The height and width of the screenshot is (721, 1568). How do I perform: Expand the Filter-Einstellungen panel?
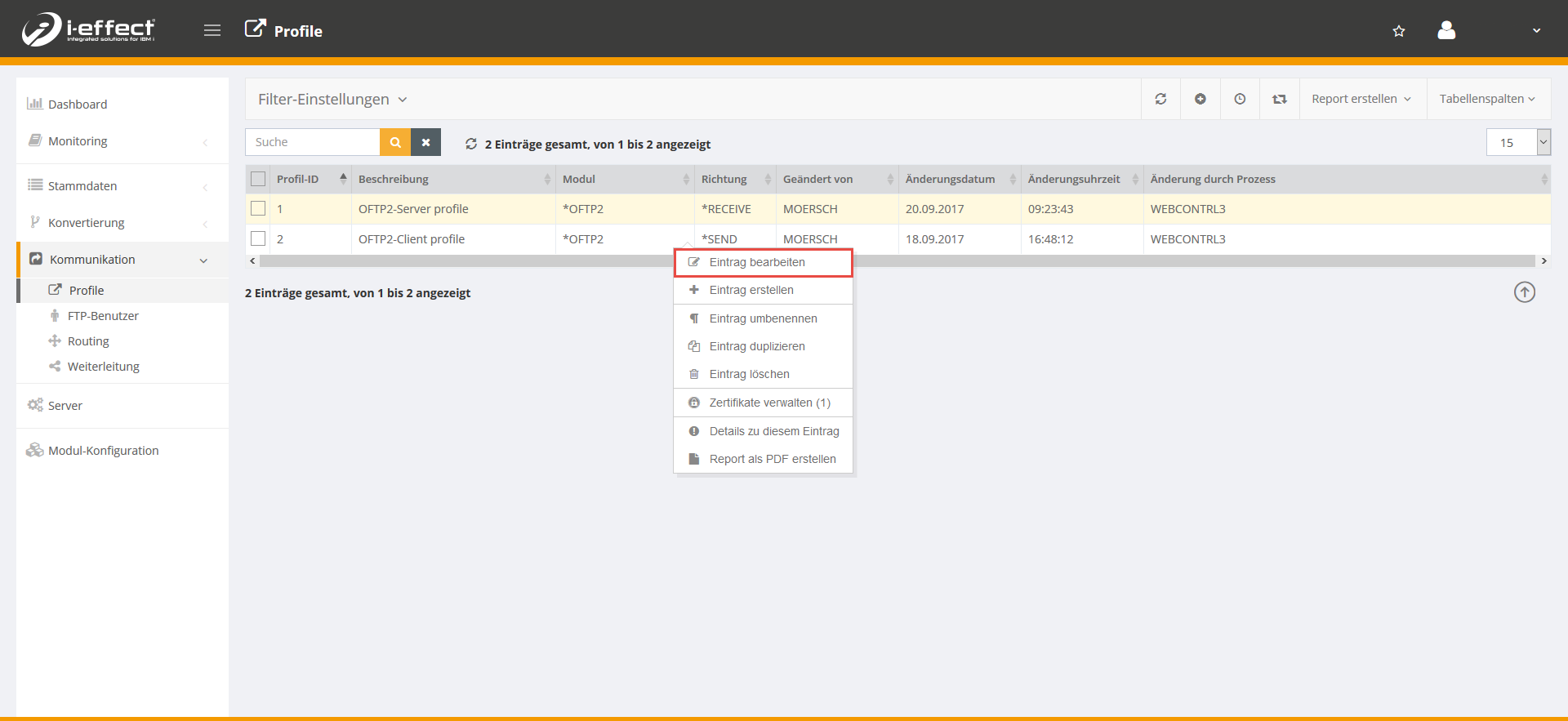[332, 100]
